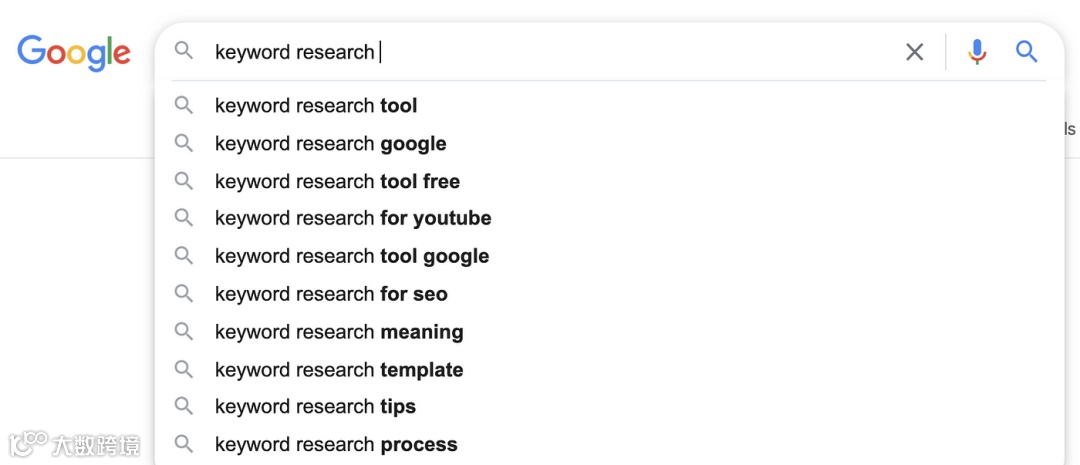1080x465 pixels.
Task: Choose "keyword research google" suggestion
Action: click(330, 144)
